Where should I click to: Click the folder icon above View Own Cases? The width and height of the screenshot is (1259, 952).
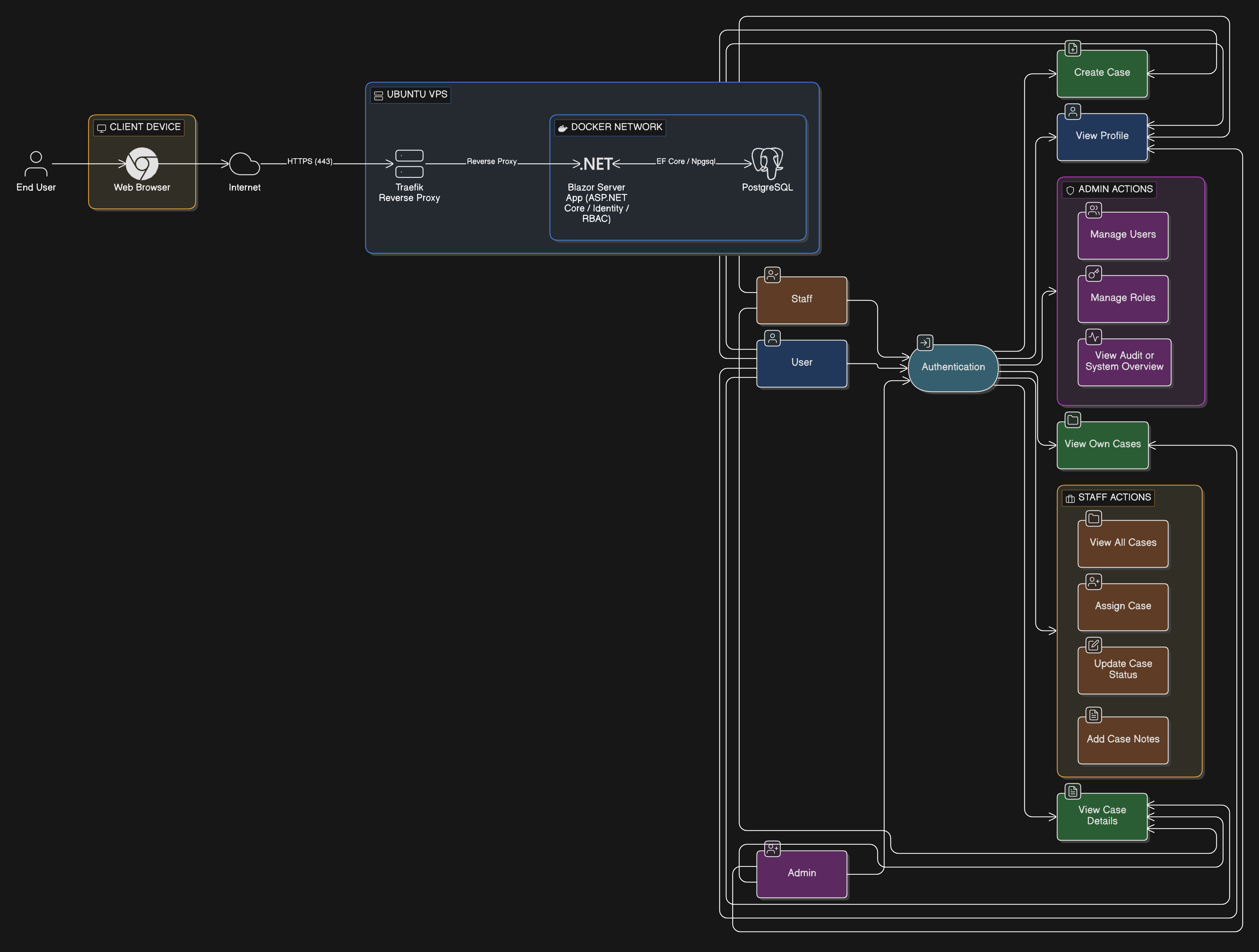[1073, 420]
